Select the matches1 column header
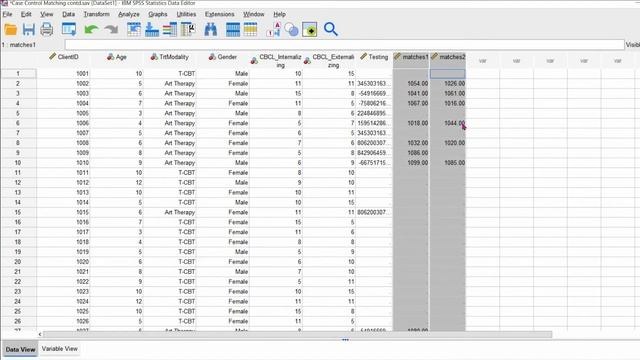This screenshot has width=640, height=360. tap(411, 60)
